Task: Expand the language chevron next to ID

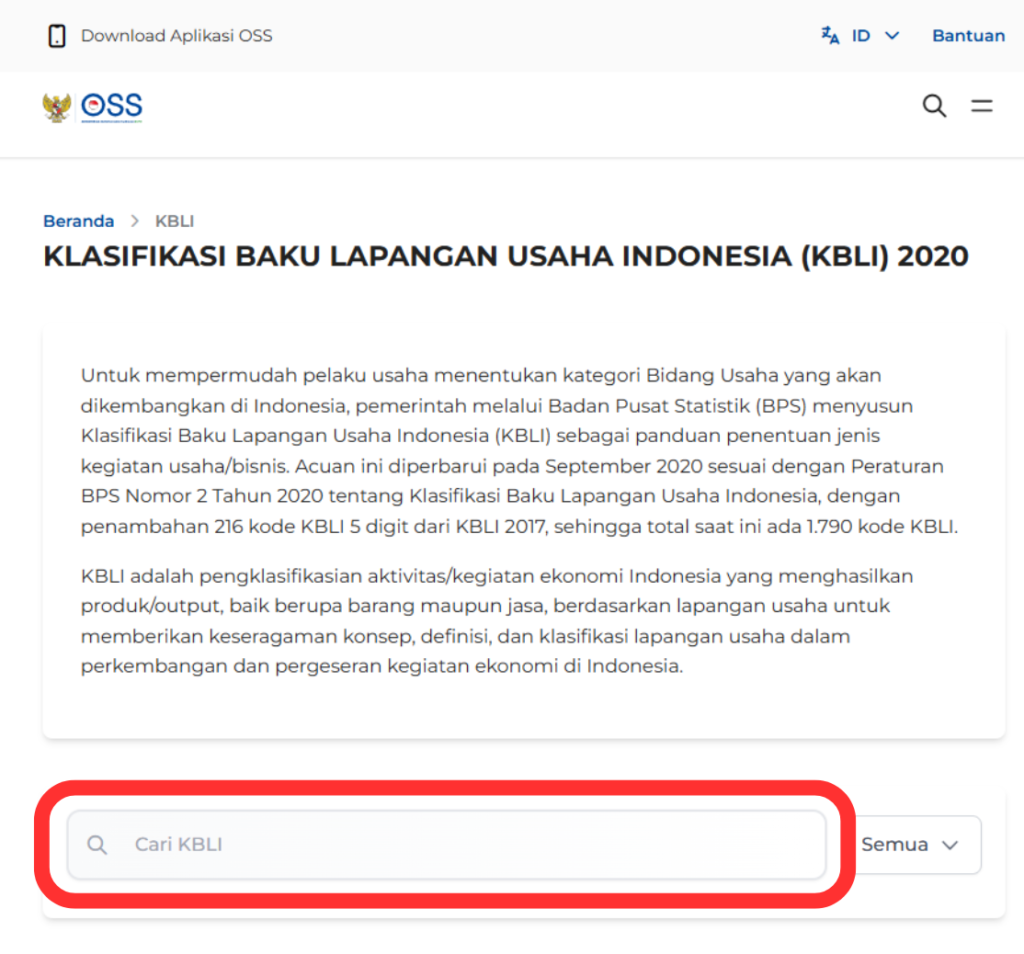Action: (892, 36)
